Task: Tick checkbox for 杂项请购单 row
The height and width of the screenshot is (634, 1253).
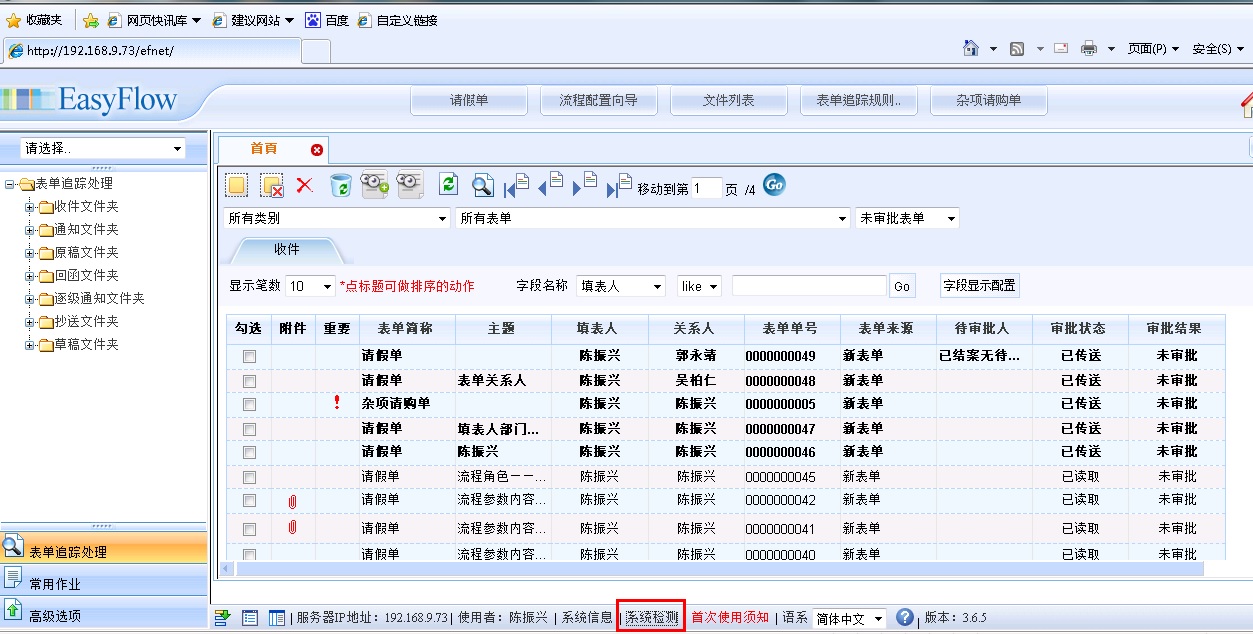Action: point(249,404)
